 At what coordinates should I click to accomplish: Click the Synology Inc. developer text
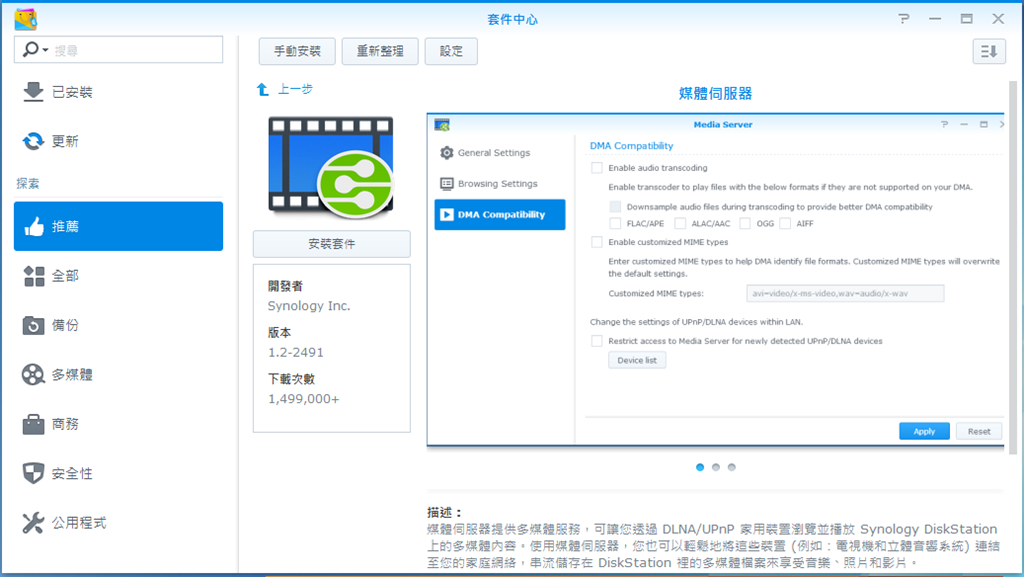click(x=309, y=305)
